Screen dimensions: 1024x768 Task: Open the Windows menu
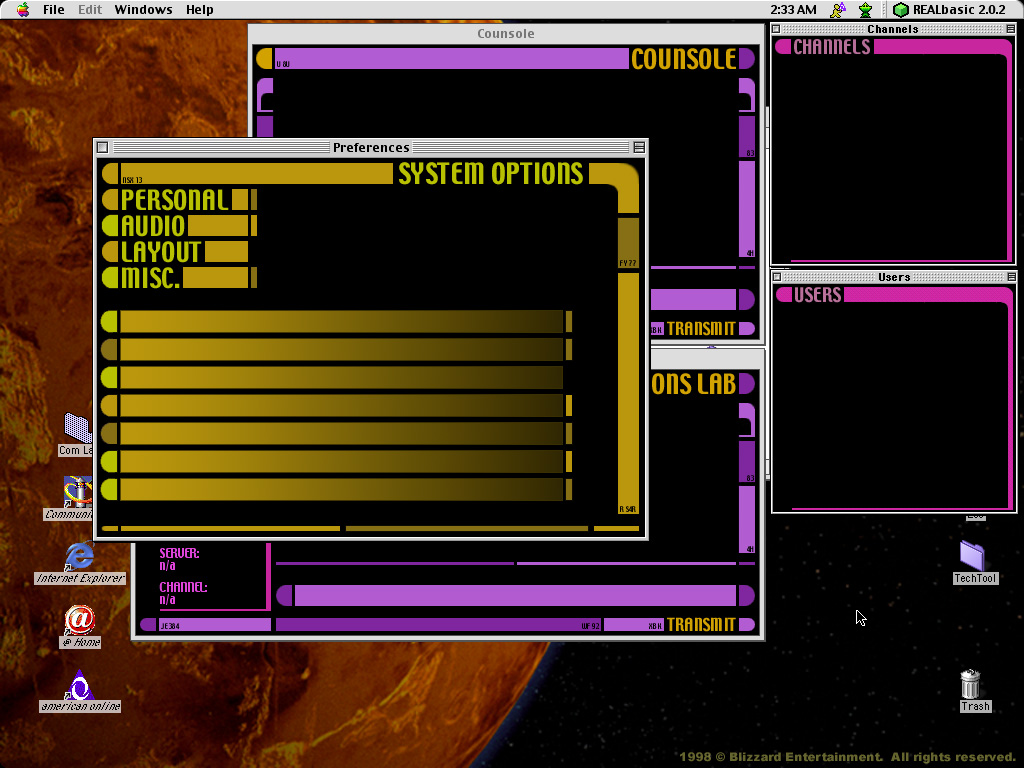(x=143, y=10)
